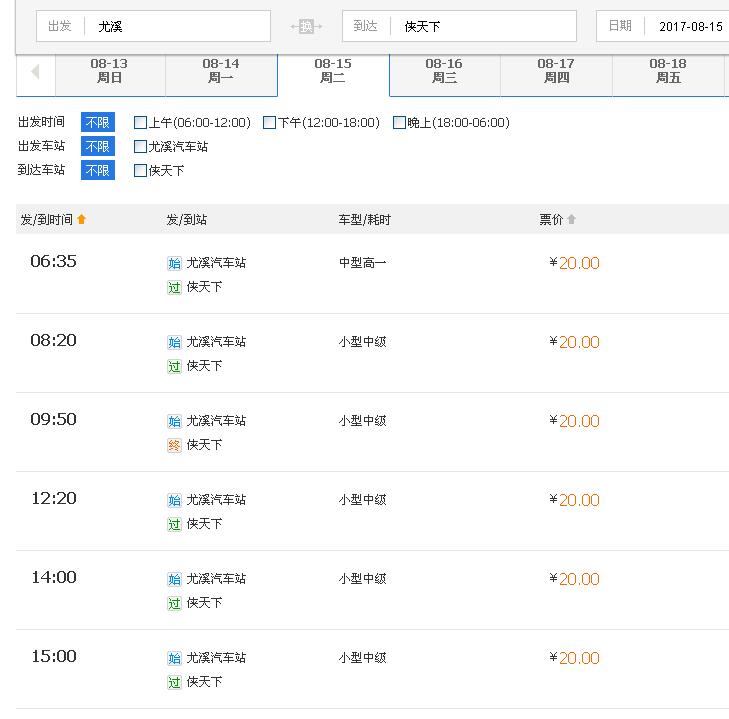Select 不限 for 到达车站
729x719 pixels.
click(x=98, y=170)
